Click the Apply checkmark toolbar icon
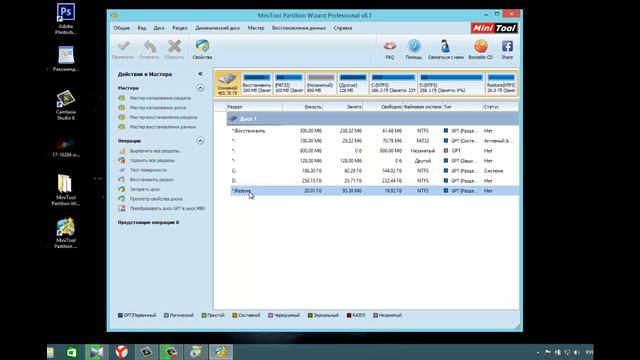The width and height of the screenshot is (640, 360). (123, 47)
